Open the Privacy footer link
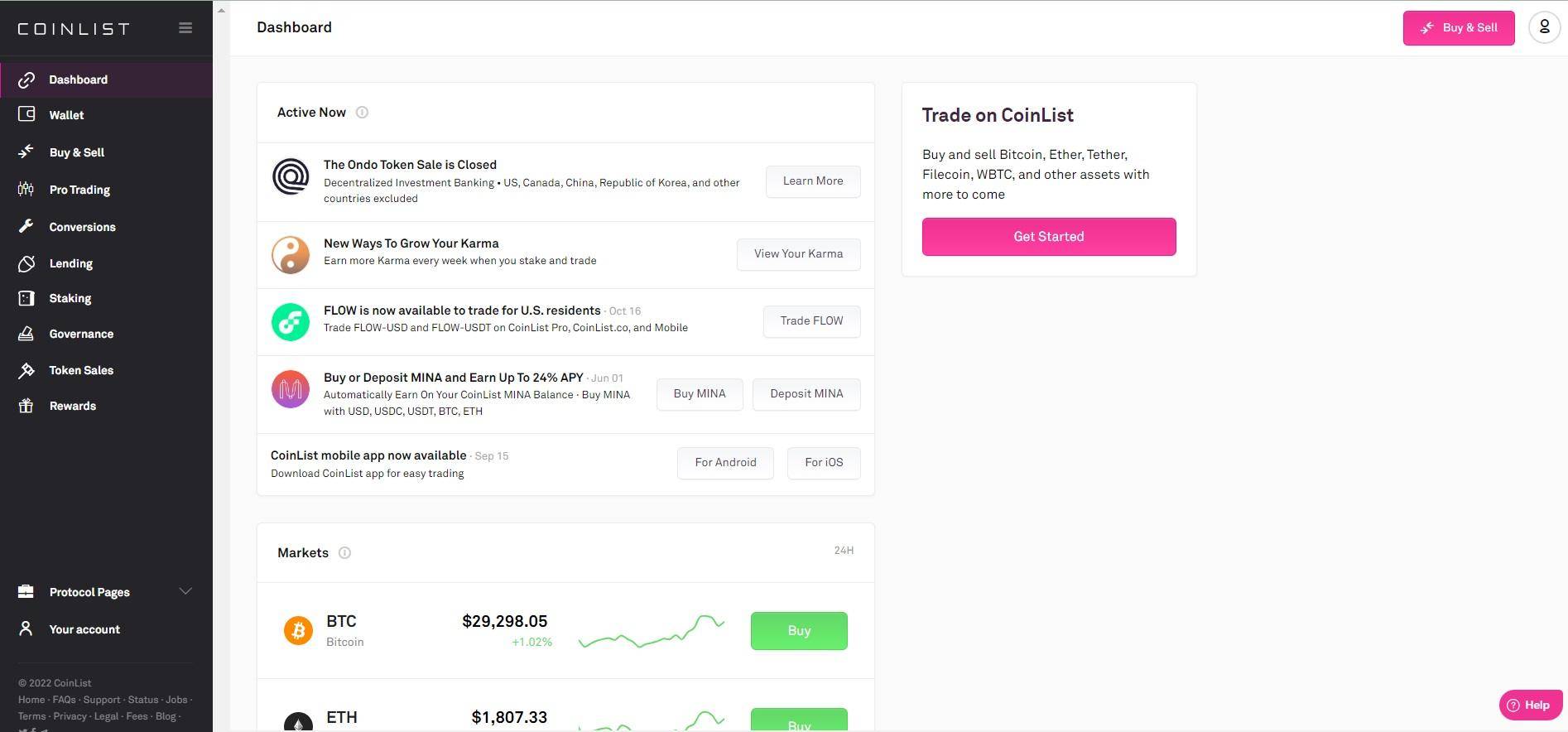This screenshot has width=1568, height=732. click(70, 716)
